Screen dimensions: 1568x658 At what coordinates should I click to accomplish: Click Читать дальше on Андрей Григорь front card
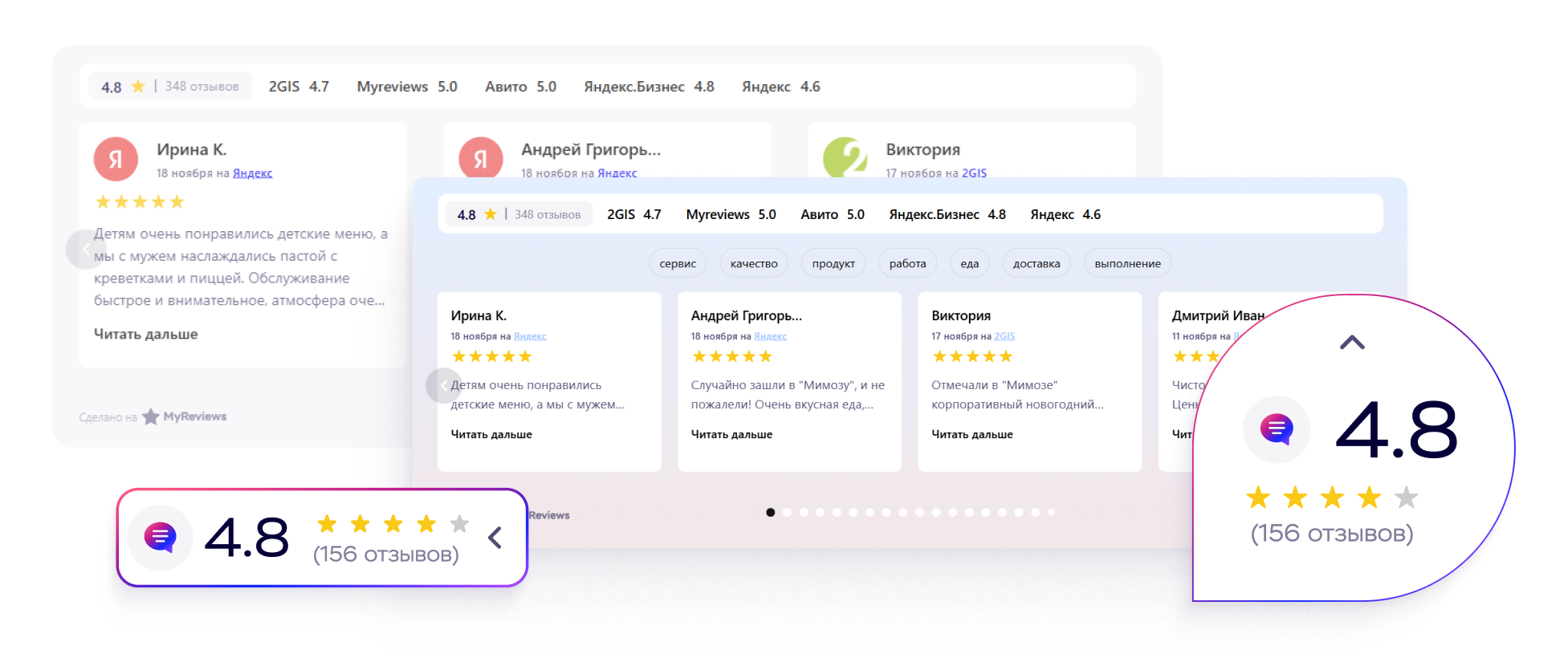tap(731, 434)
